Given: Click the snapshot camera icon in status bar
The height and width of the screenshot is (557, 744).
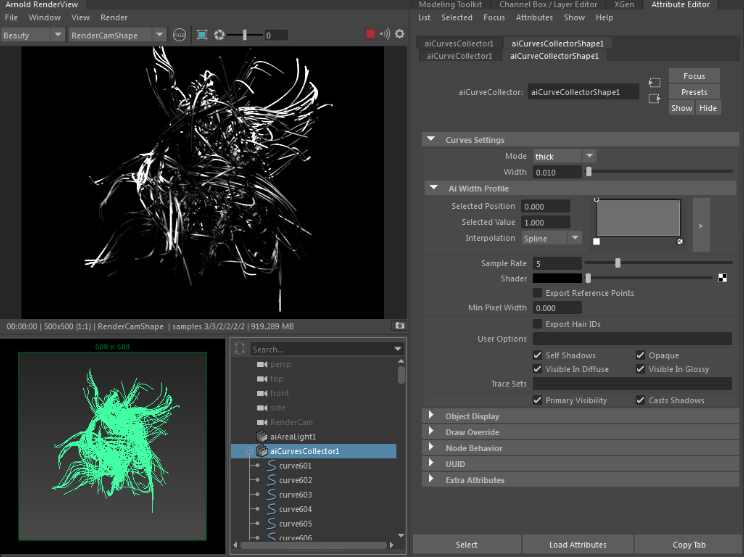Looking at the screenshot, I should [399, 326].
